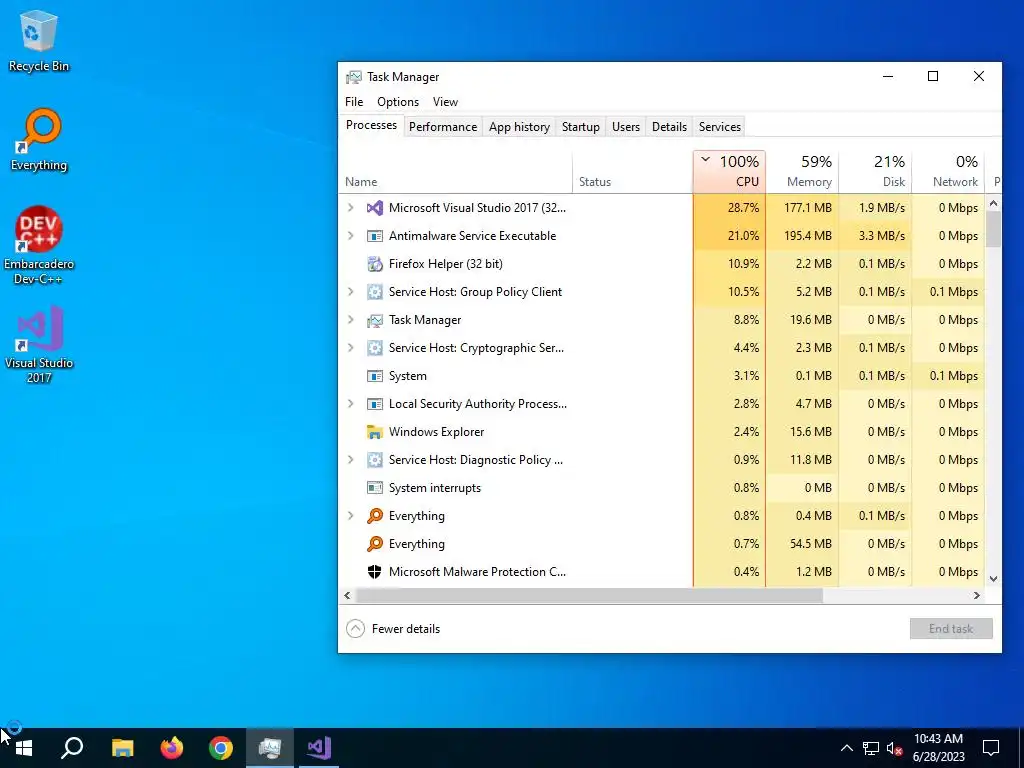Click the vertical scrollbar up arrow
This screenshot has height=768, width=1024.
click(x=993, y=204)
